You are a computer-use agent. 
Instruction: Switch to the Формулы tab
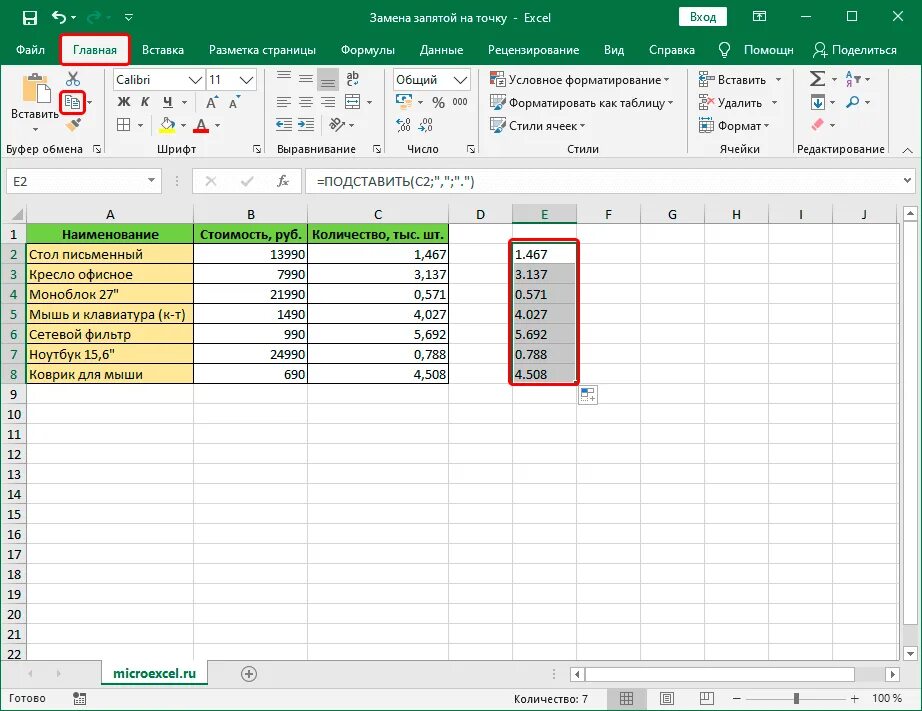pyautogui.click(x=368, y=50)
